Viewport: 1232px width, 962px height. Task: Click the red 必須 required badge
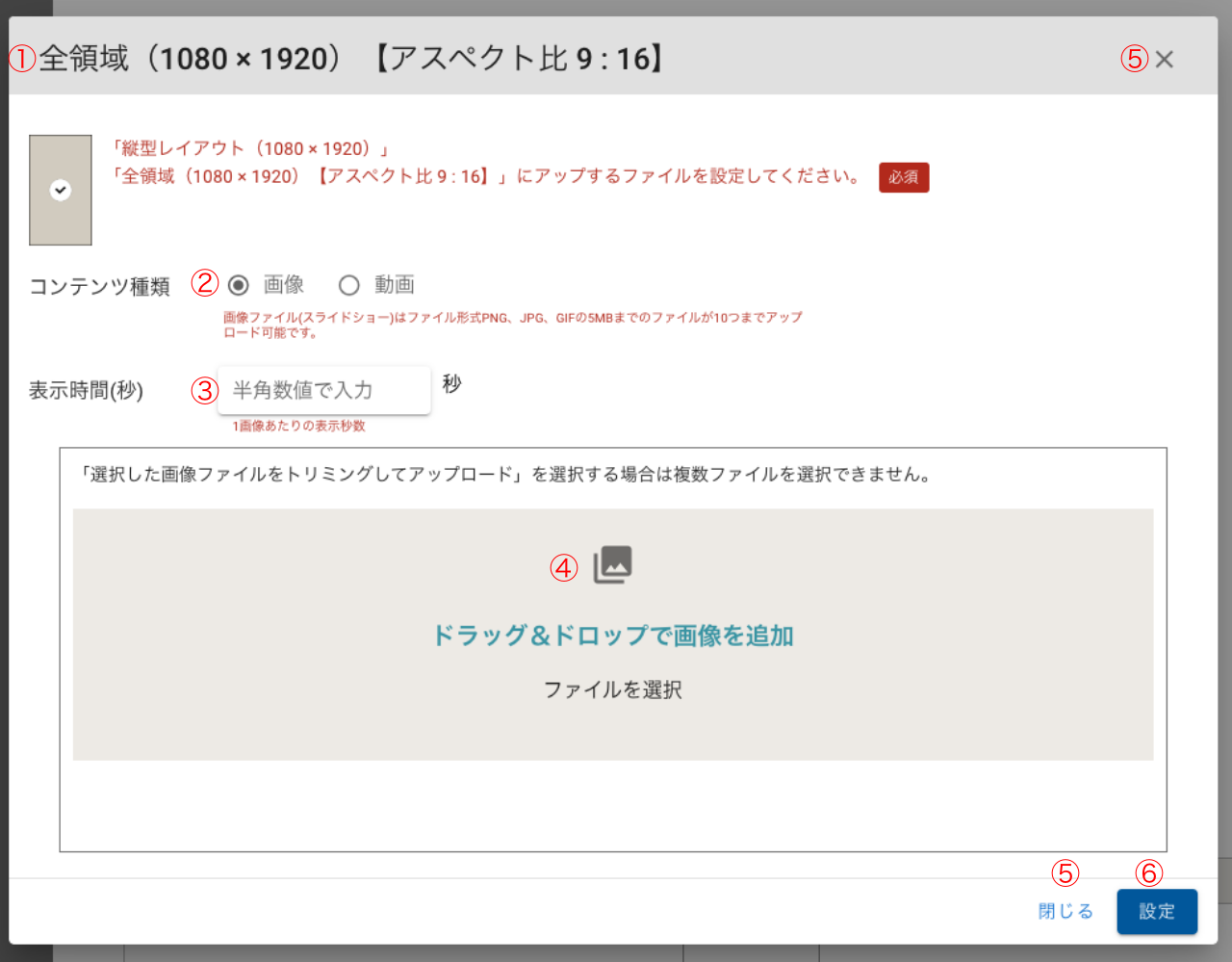click(x=903, y=177)
